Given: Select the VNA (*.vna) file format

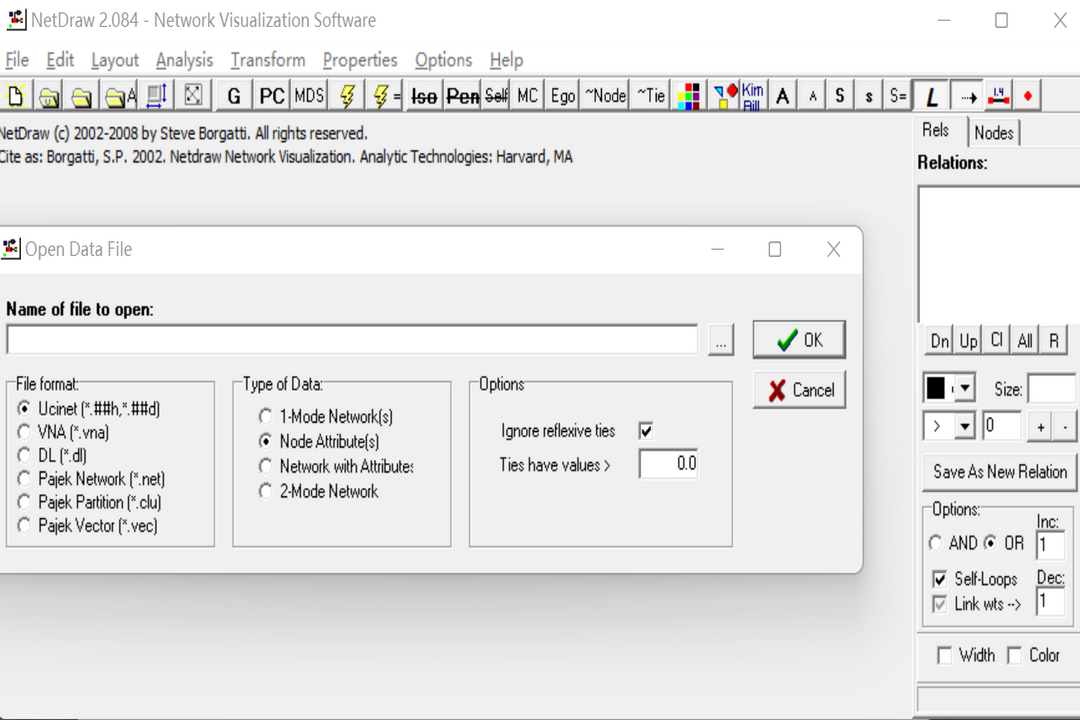Looking at the screenshot, I should point(25,432).
